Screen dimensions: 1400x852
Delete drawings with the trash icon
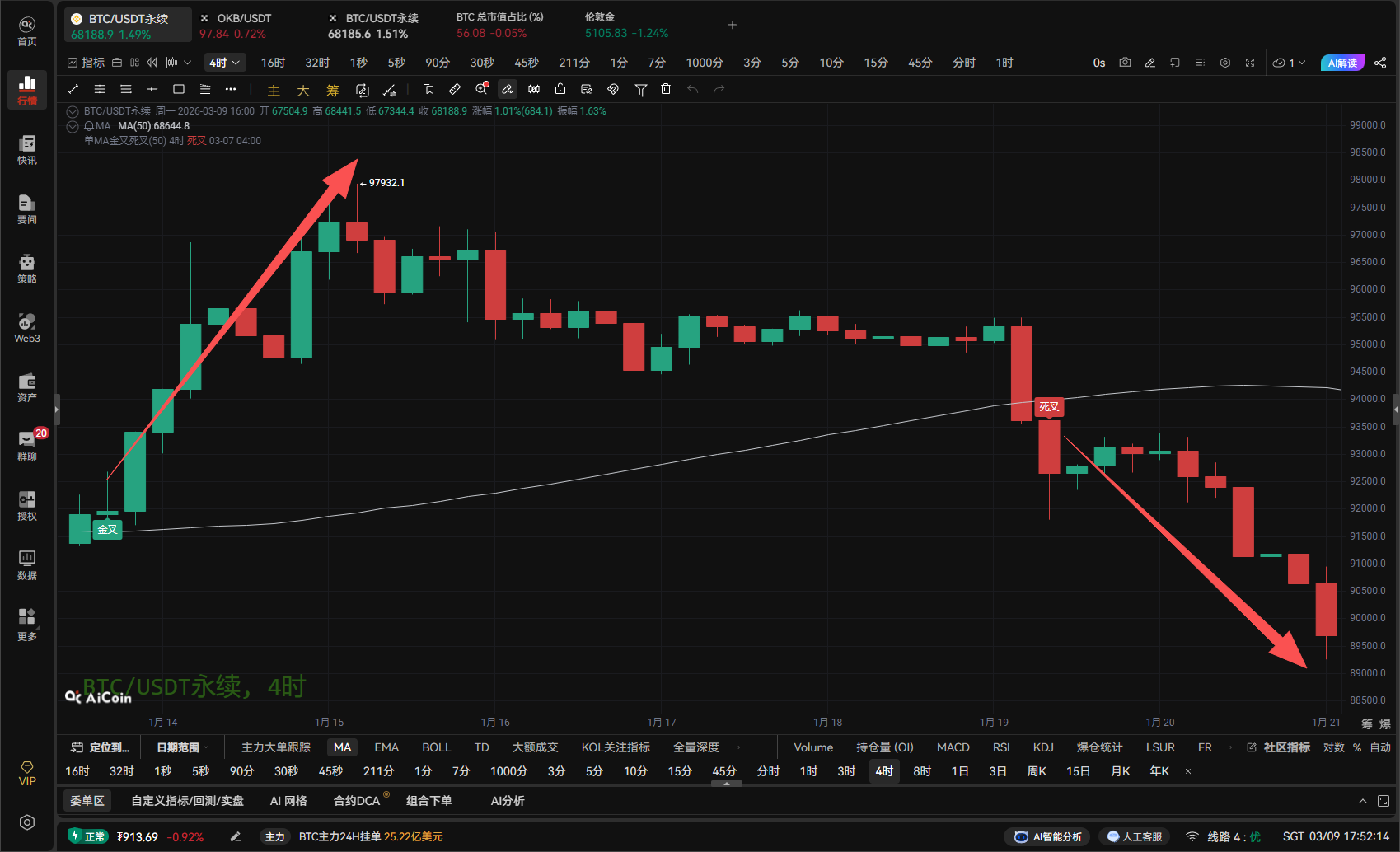pyautogui.click(x=666, y=89)
